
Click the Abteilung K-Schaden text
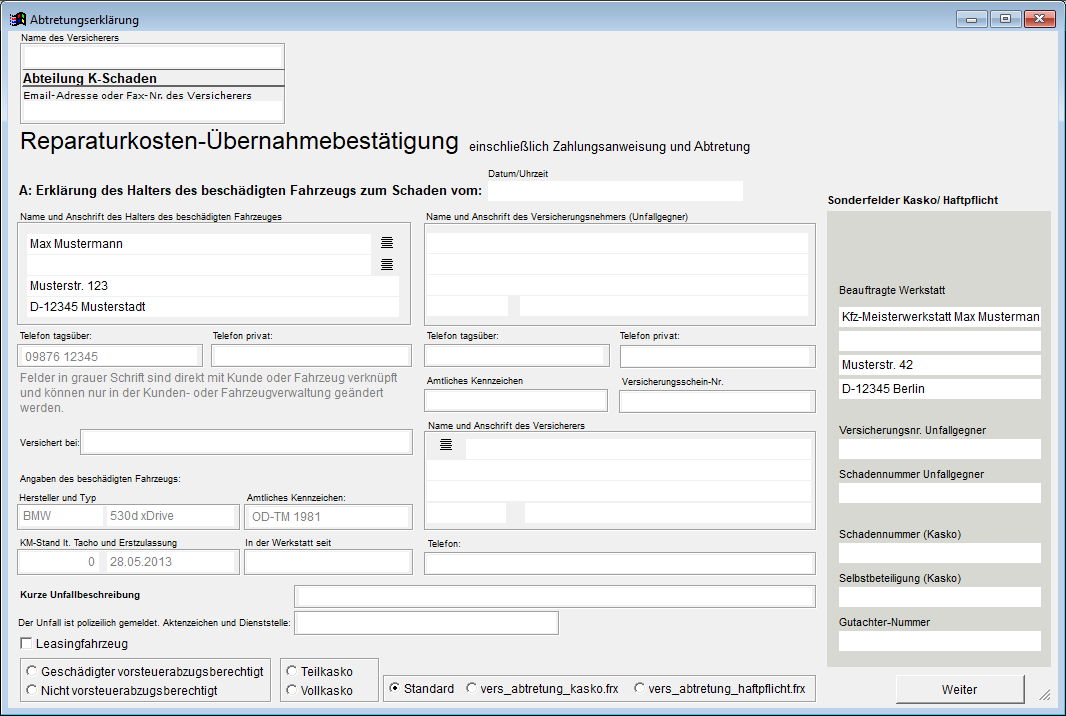(x=90, y=78)
